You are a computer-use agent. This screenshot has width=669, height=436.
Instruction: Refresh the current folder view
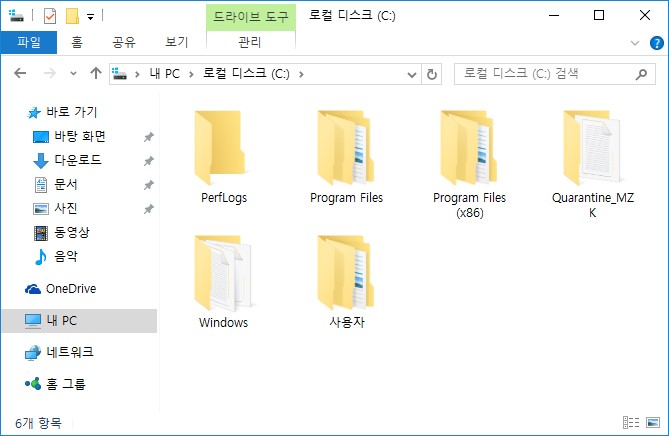[432, 74]
